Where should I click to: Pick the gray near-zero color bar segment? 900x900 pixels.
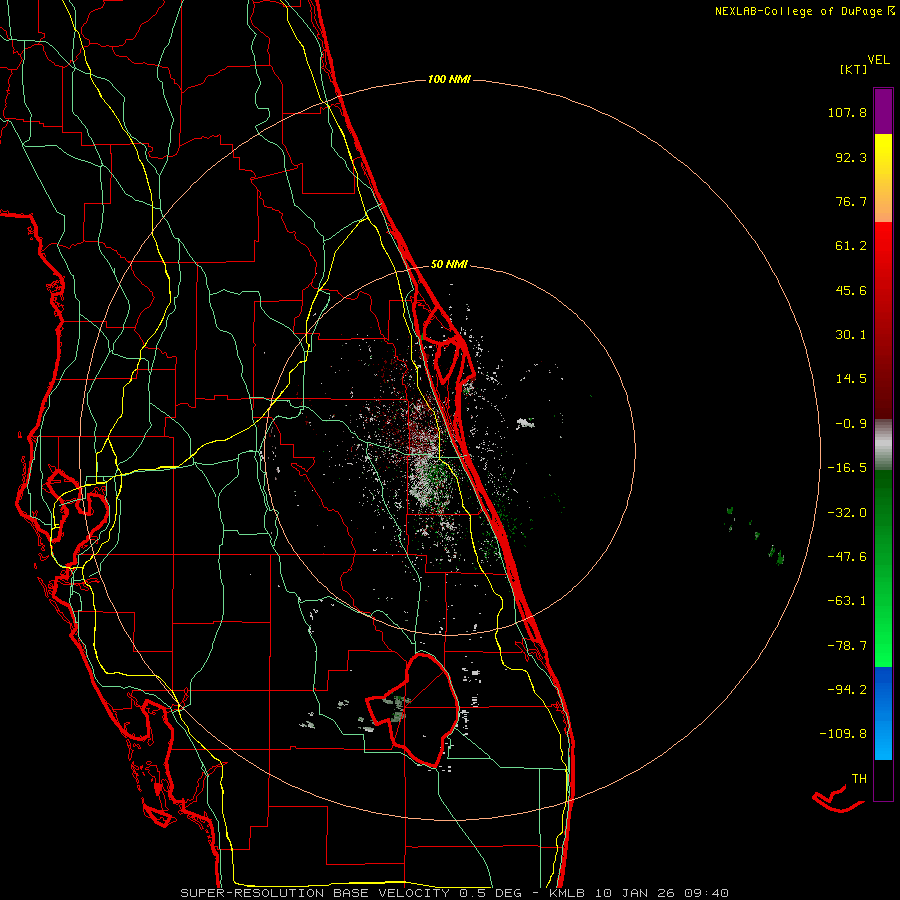[883, 445]
